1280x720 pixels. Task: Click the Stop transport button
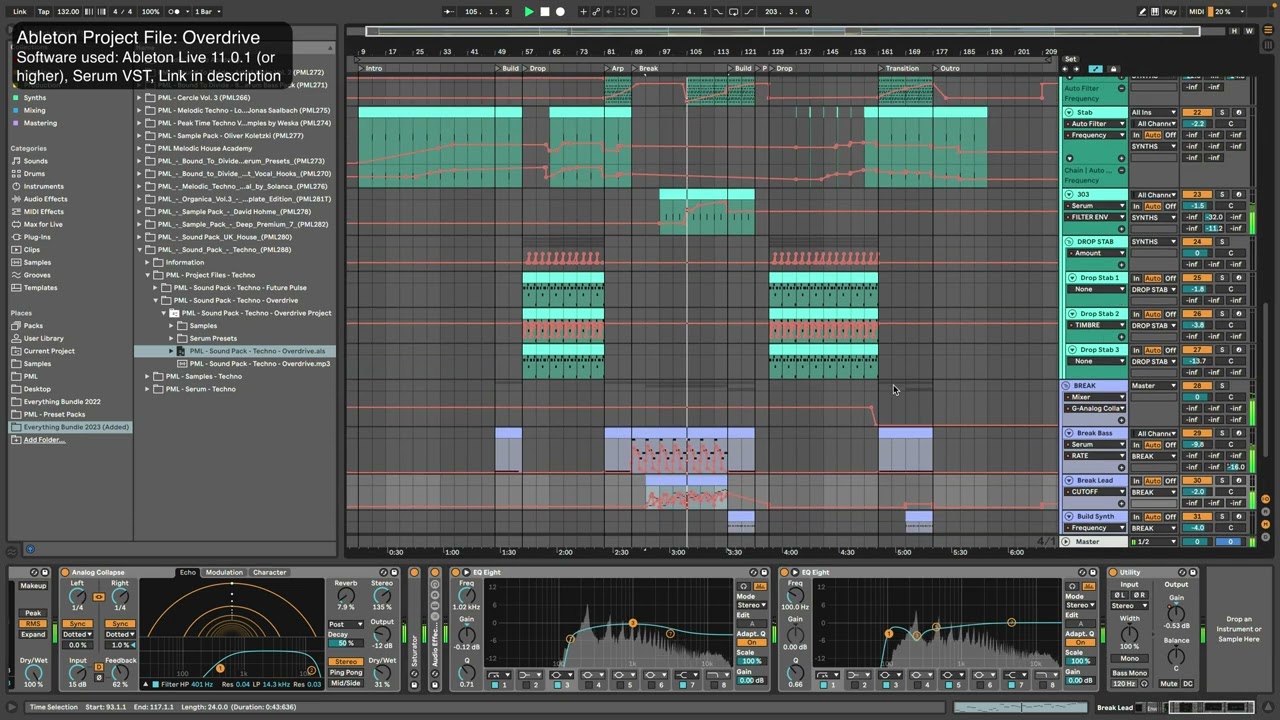tap(545, 12)
